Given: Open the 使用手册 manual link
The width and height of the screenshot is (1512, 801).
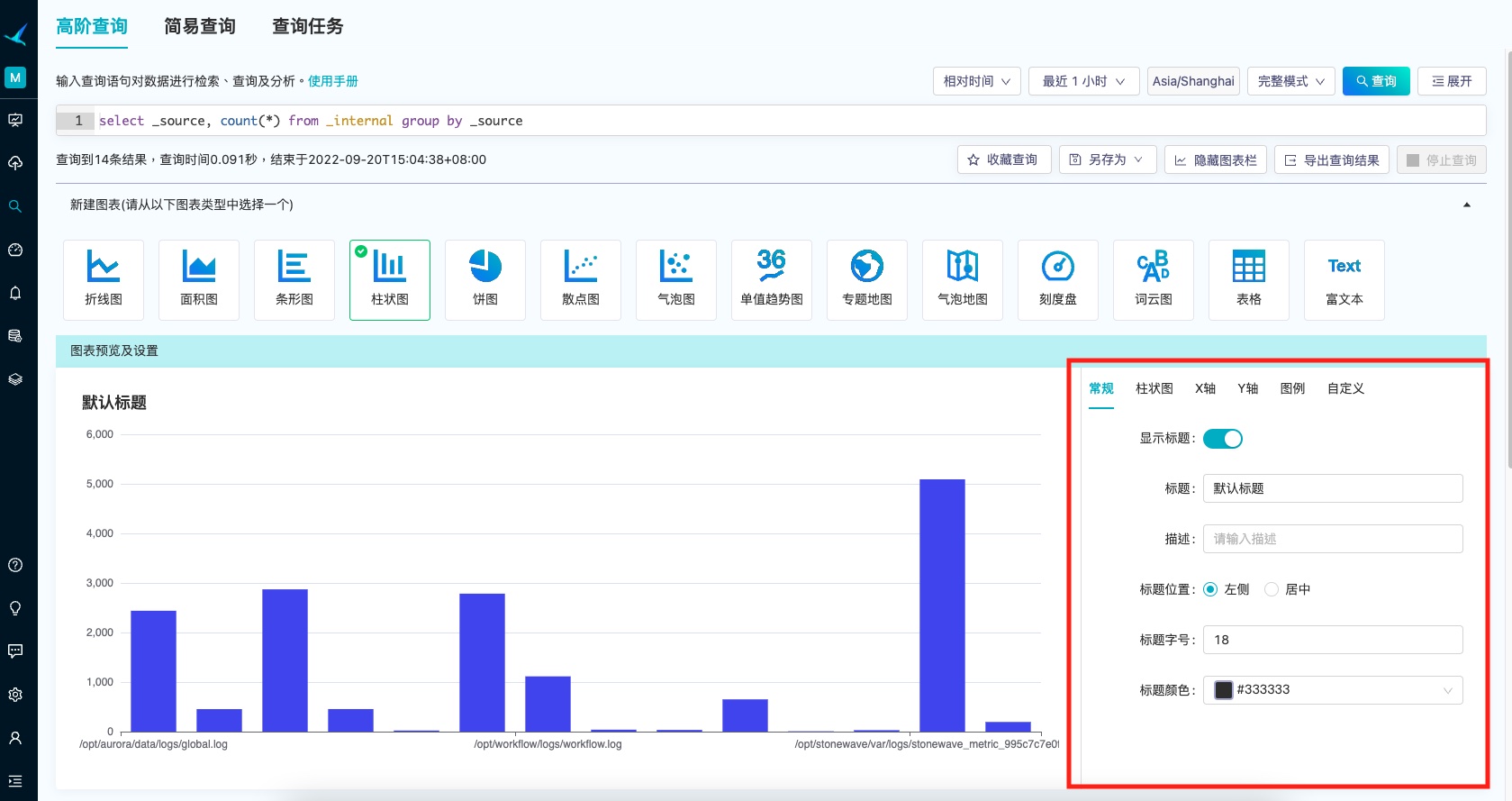Looking at the screenshot, I should tap(333, 81).
